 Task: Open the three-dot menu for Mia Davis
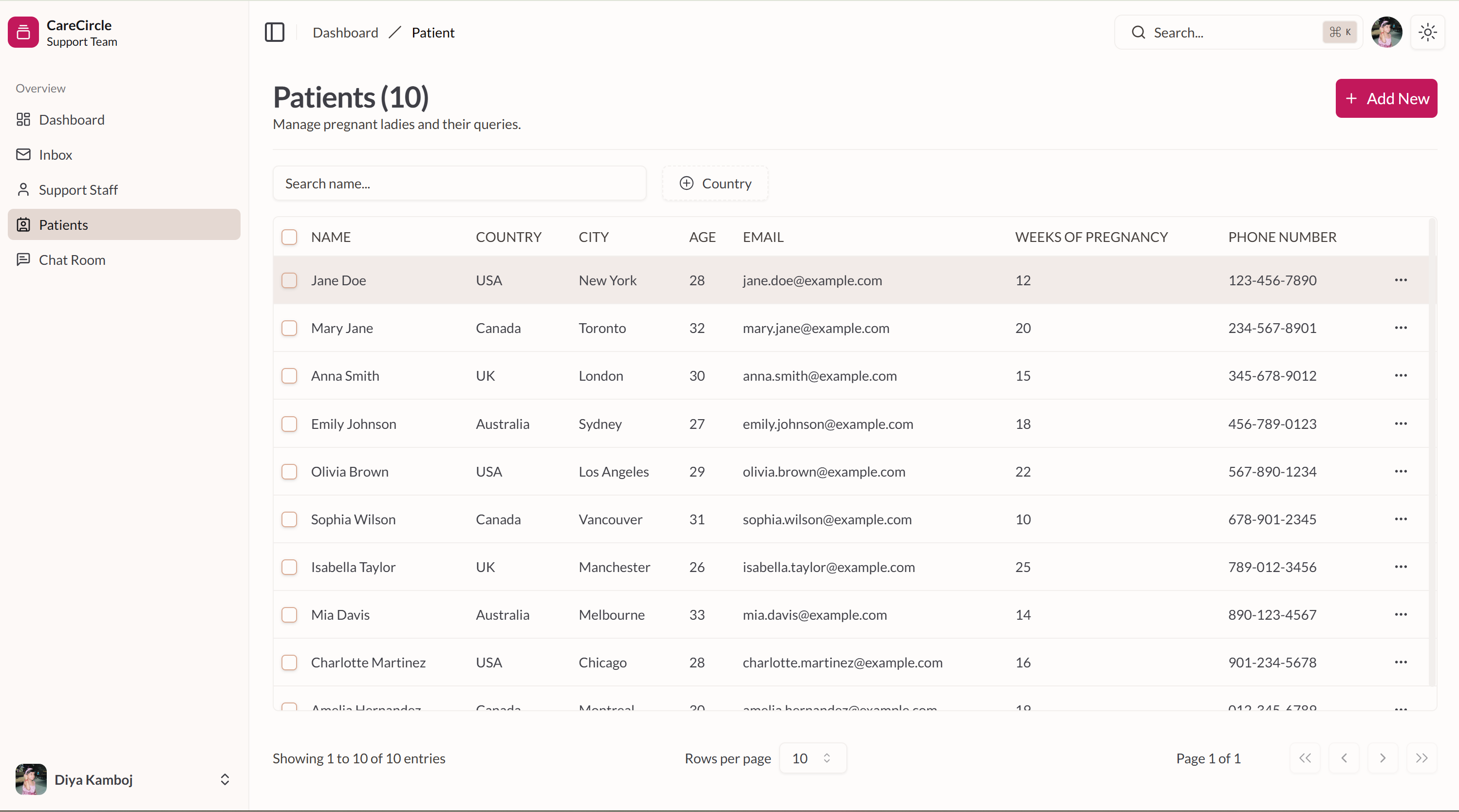pos(1401,615)
